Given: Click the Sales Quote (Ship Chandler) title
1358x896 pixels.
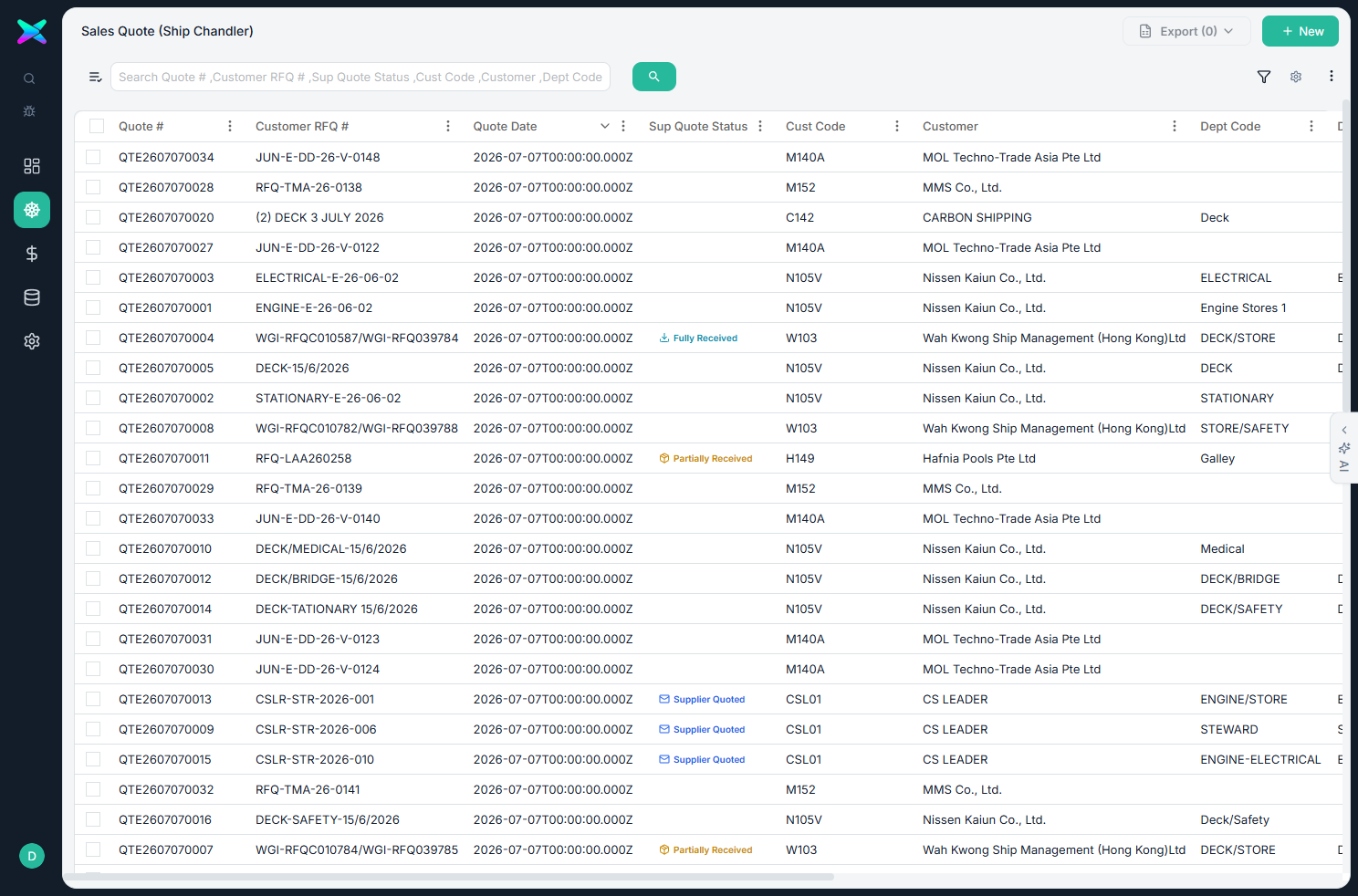Looking at the screenshot, I should [x=167, y=31].
